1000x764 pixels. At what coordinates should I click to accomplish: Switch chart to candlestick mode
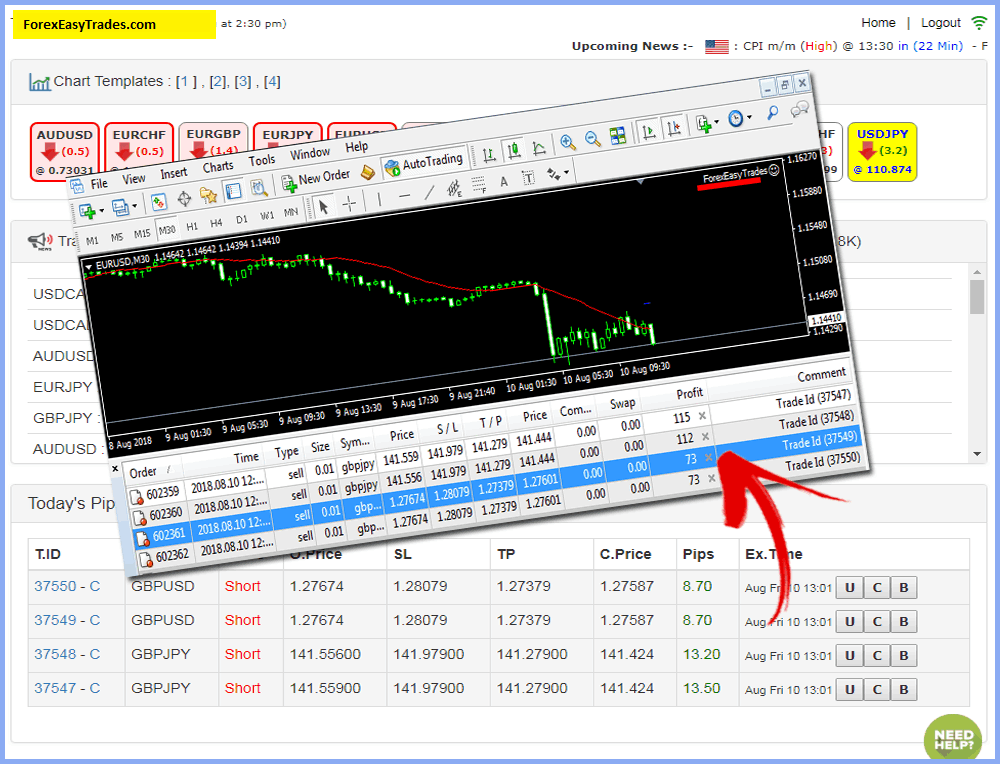tap(515, 151)
